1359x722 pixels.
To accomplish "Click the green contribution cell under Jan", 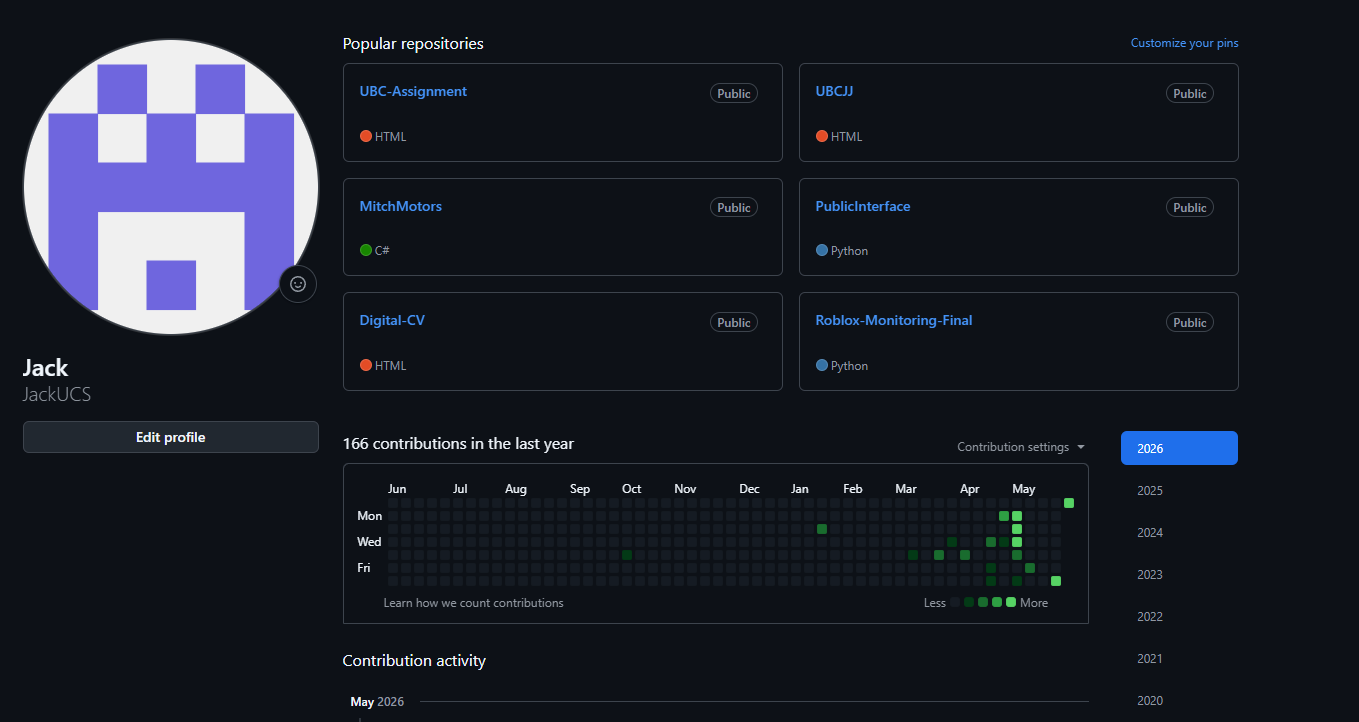I will tap(822, 528).
